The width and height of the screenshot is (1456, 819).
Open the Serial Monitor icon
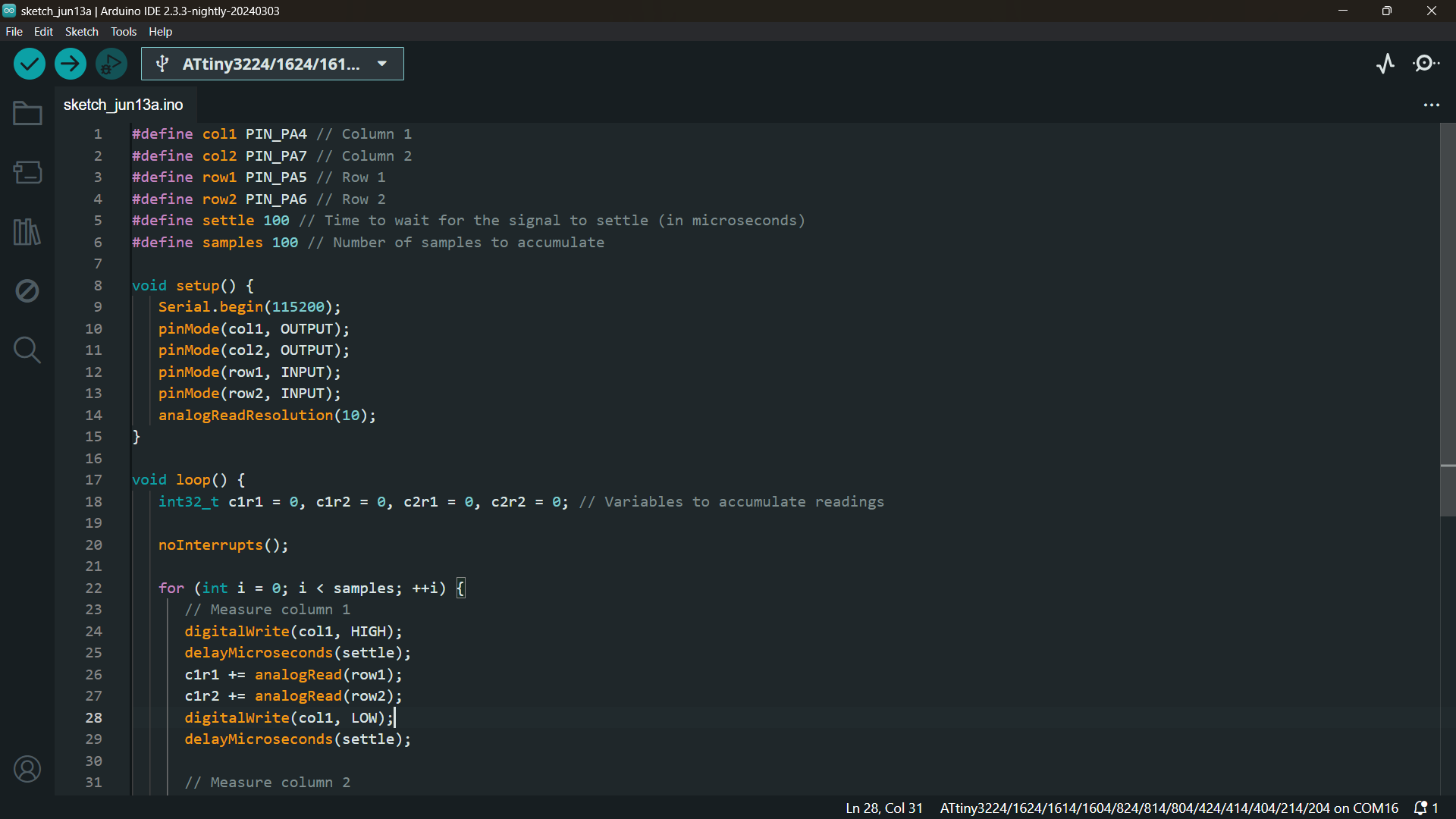(x=1426, y=64)
